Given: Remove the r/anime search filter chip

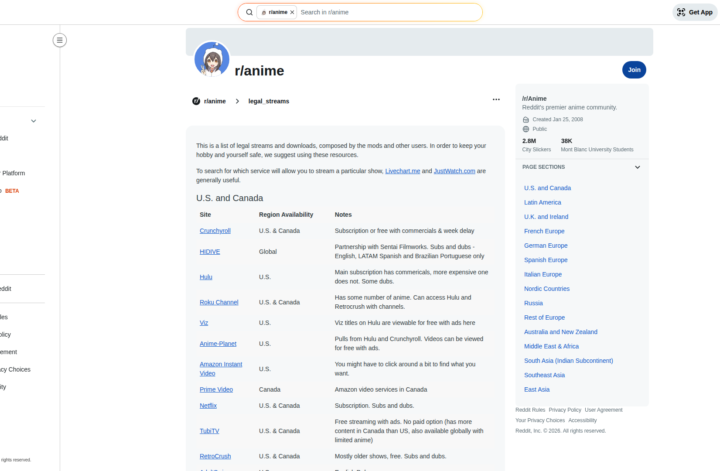Looking at the screenshot, I should 292,12.
